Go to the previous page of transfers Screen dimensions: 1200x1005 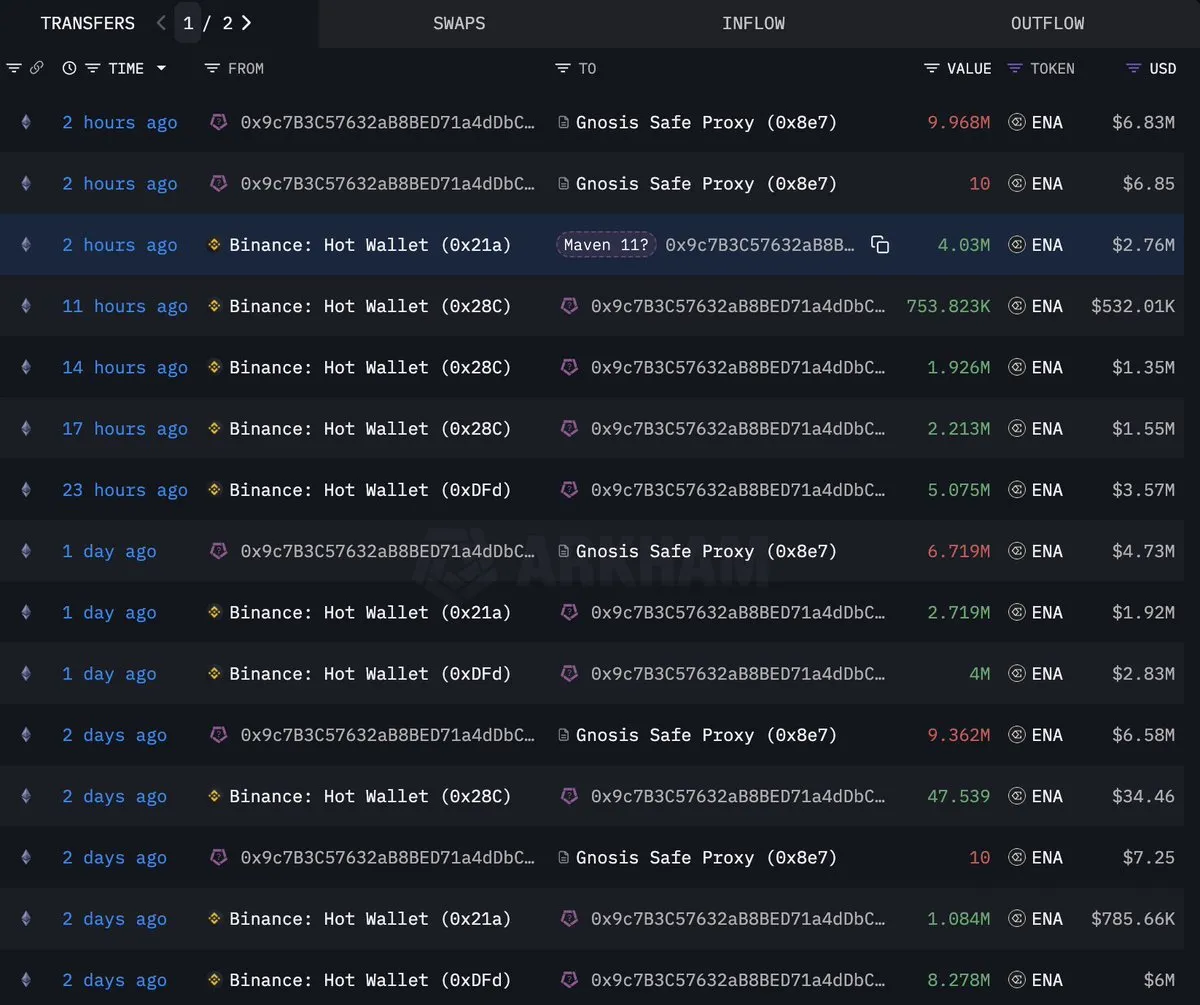[x=162, y=23]
